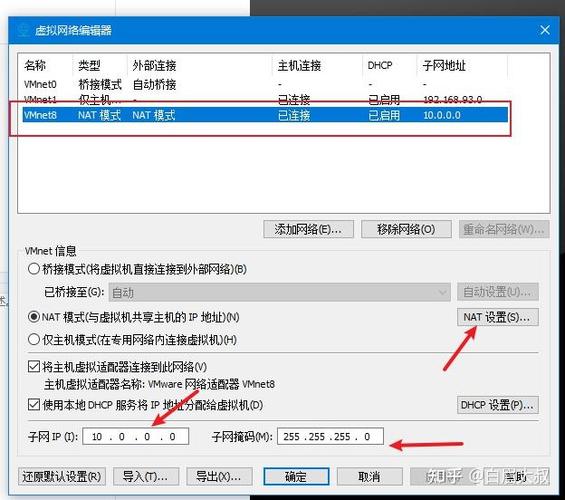This screenshot has height=500, width=565.
Task: Open NAT 设置(S)... dialog
Action: (x=498, y=317)
